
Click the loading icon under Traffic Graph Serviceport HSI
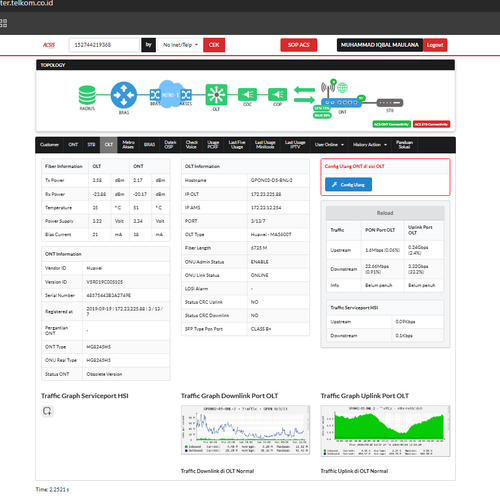(x=47, y=411)
